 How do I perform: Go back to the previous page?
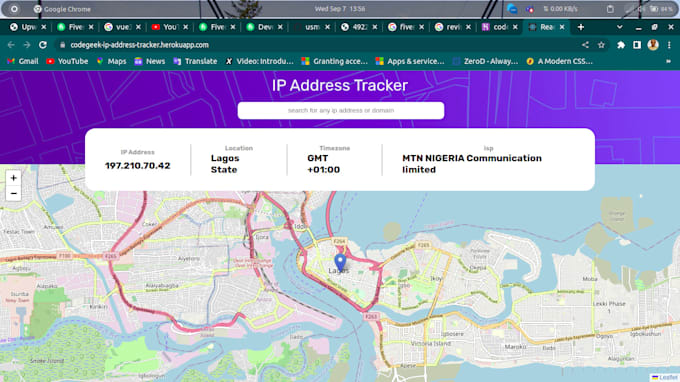point(11,45)
